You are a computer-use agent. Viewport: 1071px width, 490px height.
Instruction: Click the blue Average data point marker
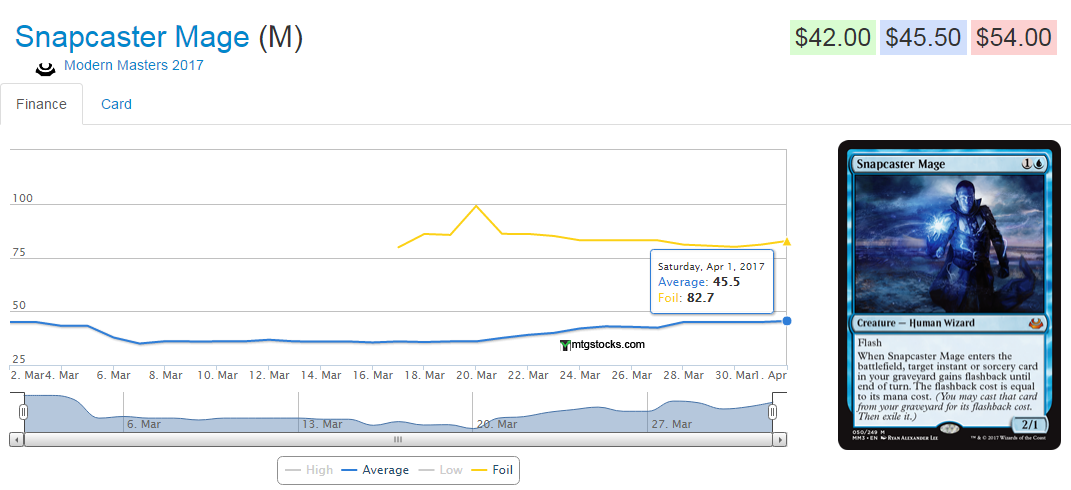[x=787, y=321]
